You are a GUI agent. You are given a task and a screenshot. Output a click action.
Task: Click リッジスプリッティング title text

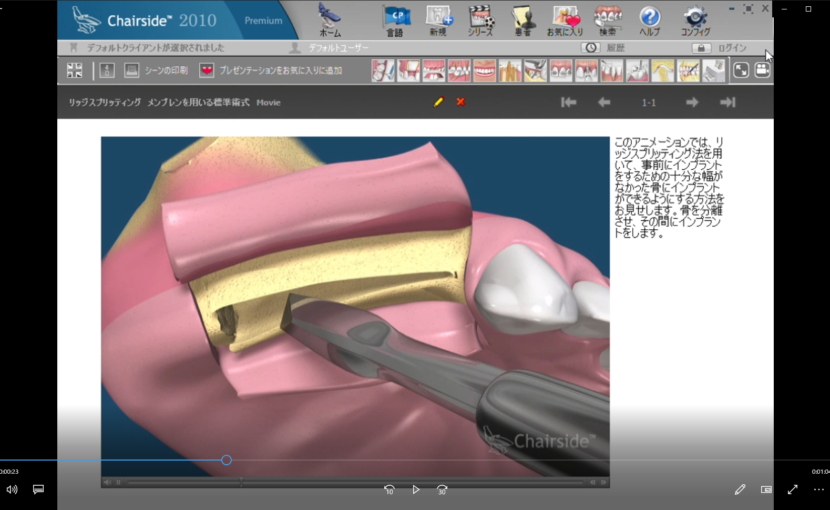coord(105,102)
